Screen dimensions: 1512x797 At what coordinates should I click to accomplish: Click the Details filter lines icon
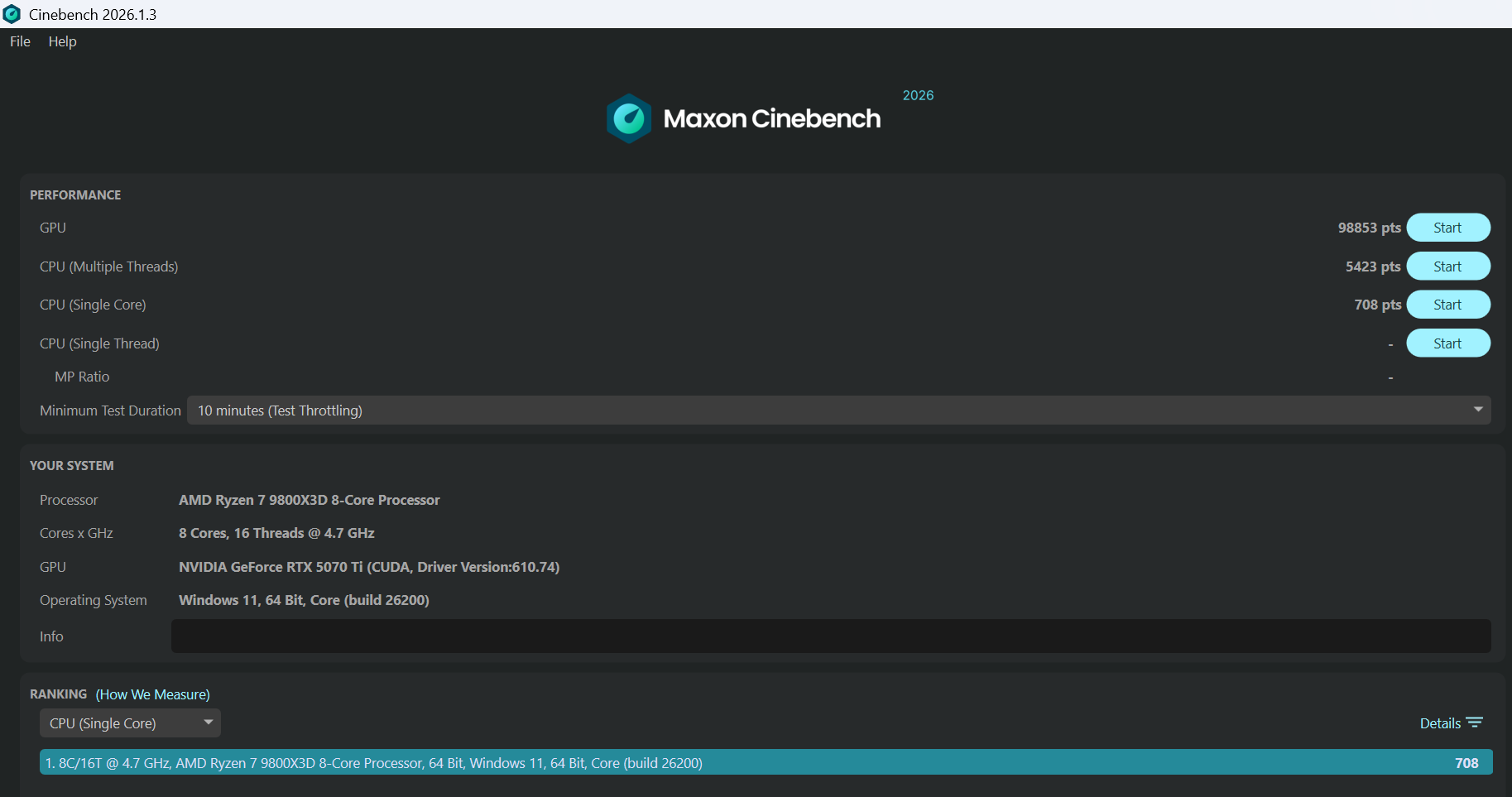coord(1475,723)
